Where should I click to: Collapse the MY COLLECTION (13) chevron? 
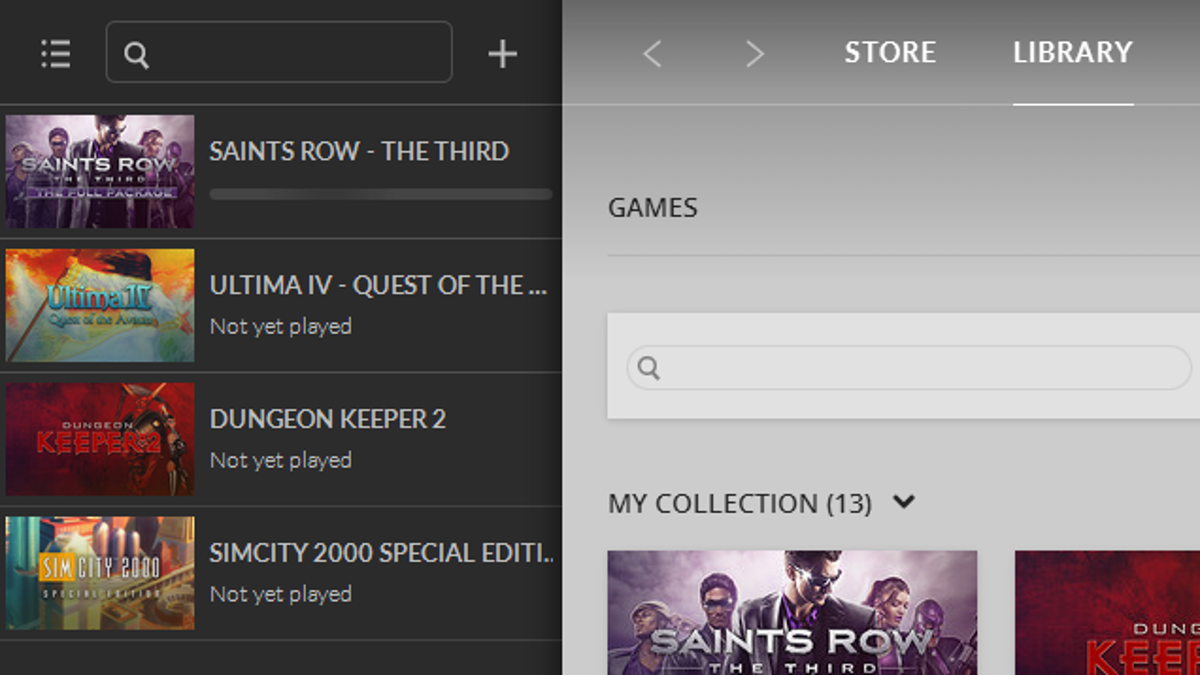(904, 502)
